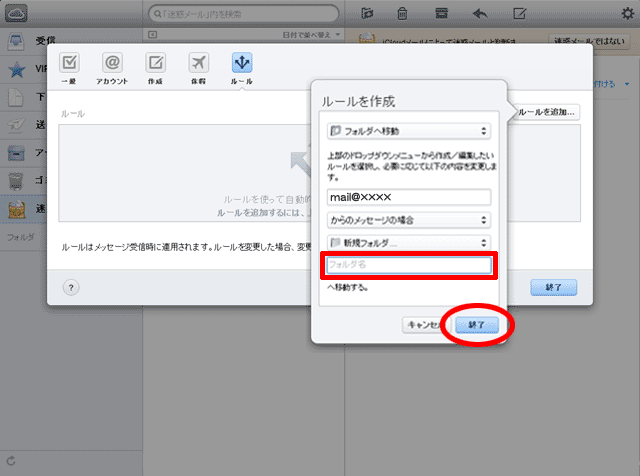Click the move-to-folder toolbar icon
This screenshot has width=640, height=476.
[367, 13]
